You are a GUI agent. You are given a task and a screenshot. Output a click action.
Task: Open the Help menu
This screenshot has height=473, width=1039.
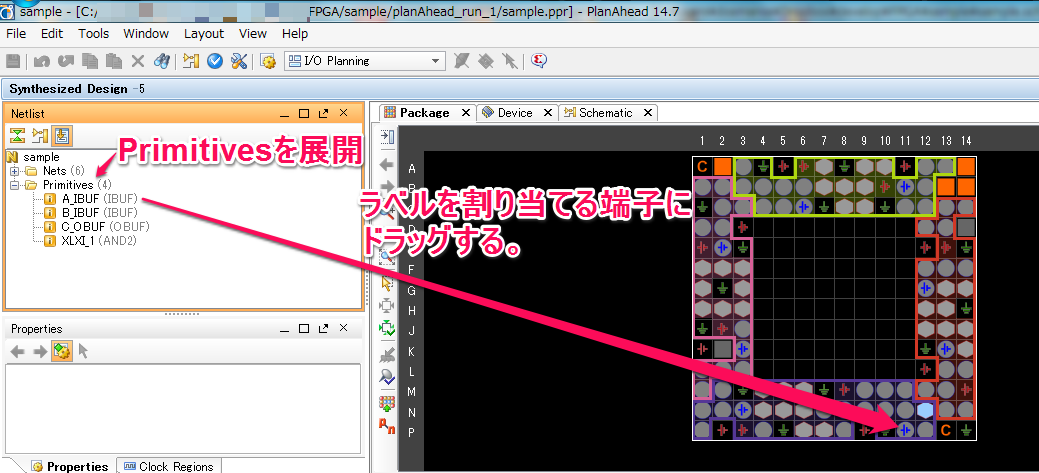(295, 34)
